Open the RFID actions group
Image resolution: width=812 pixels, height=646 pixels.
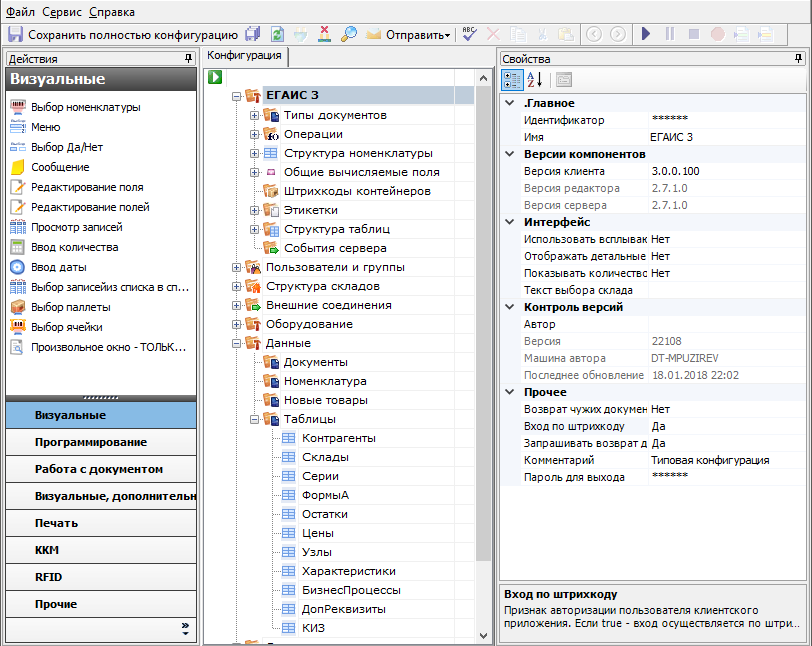point(101,577)
